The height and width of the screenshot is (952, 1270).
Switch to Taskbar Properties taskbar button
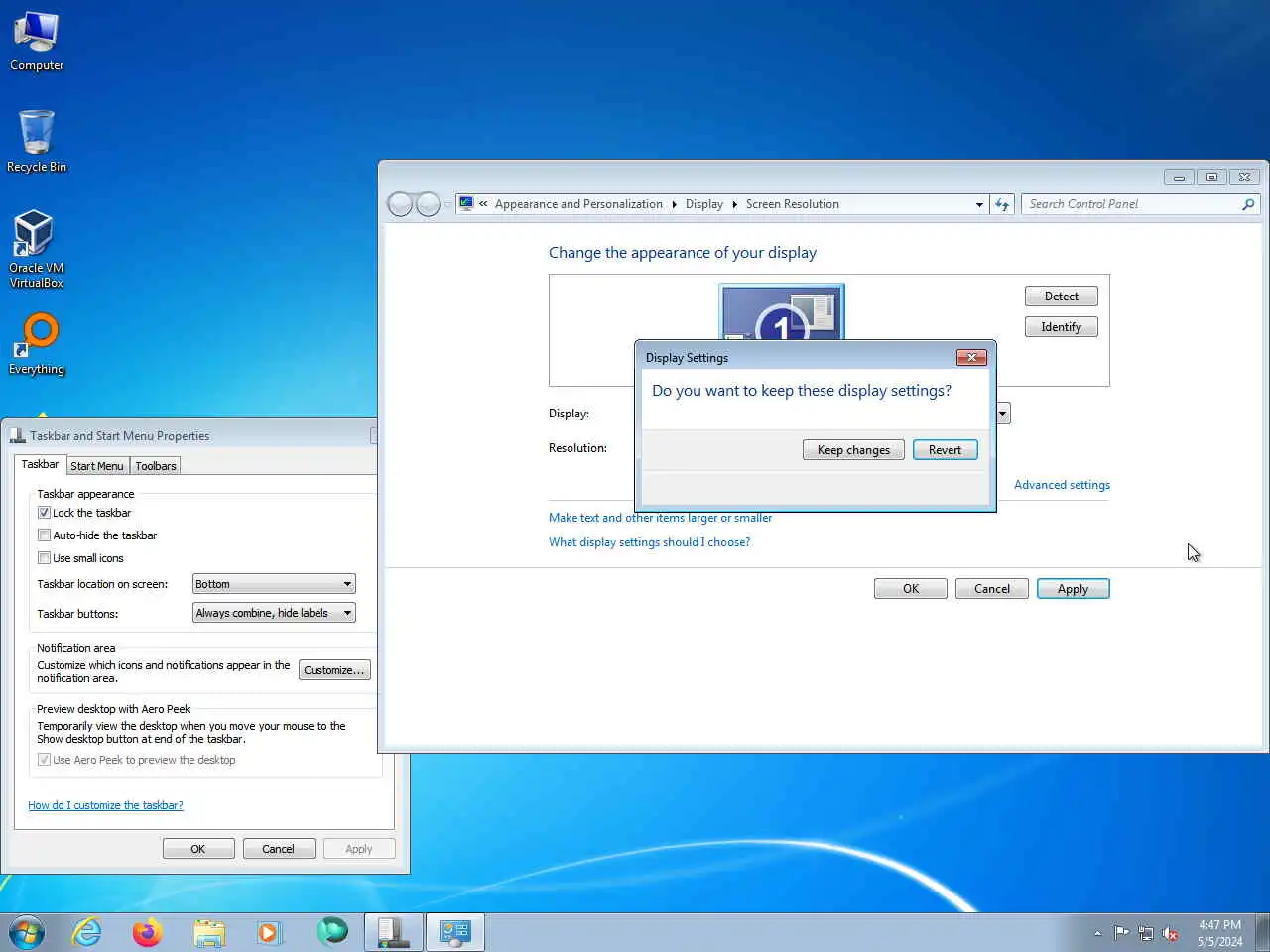click(393, 932)
